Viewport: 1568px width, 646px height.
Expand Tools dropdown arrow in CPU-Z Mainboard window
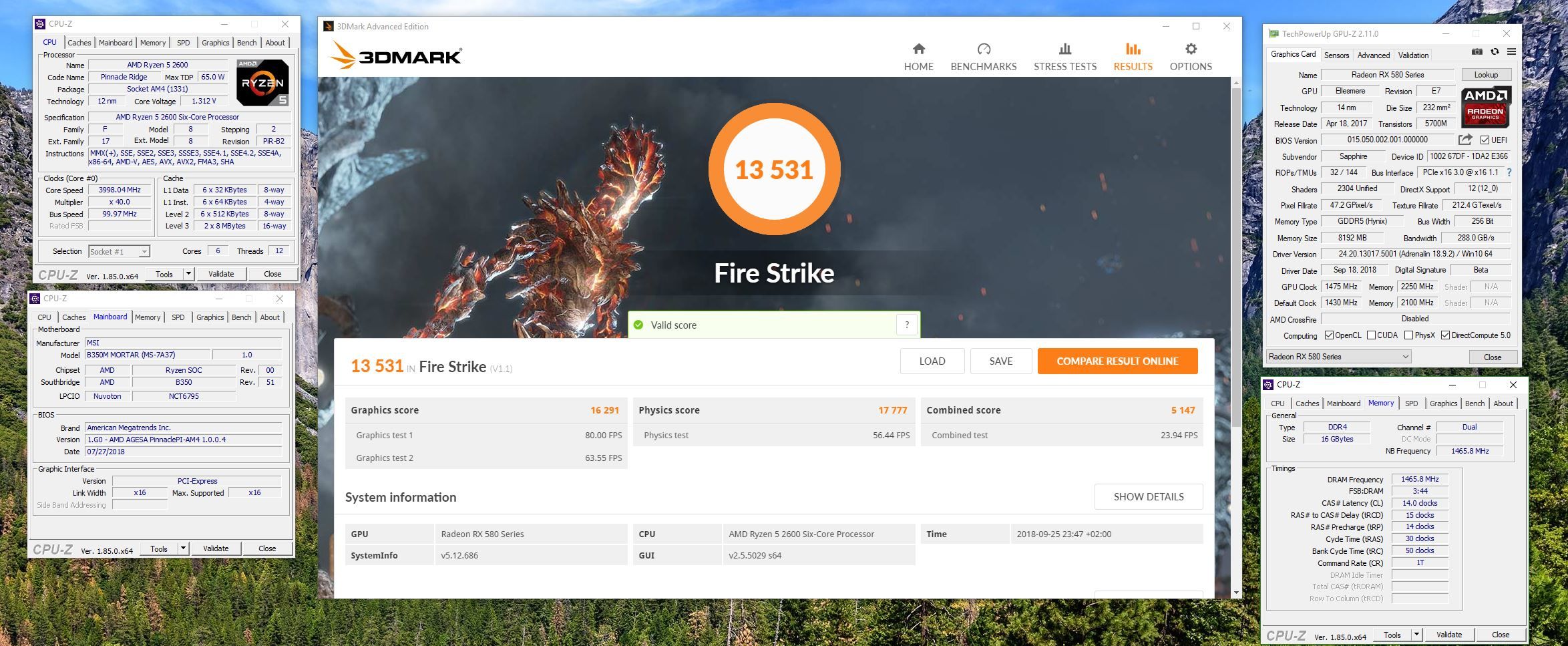pos(183,548)
